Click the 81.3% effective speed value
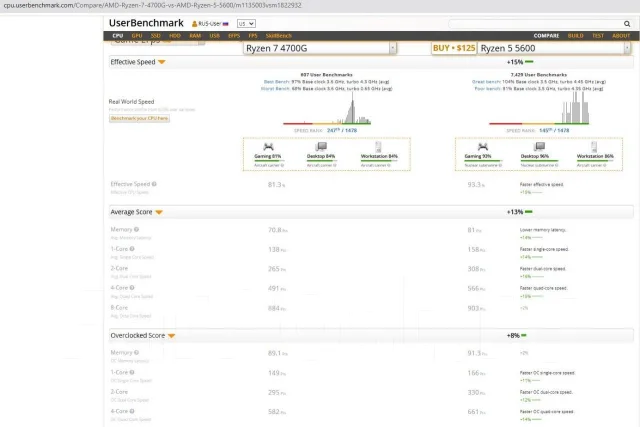The width and height of the screenshot is (640, 427). tap(276, 185)
